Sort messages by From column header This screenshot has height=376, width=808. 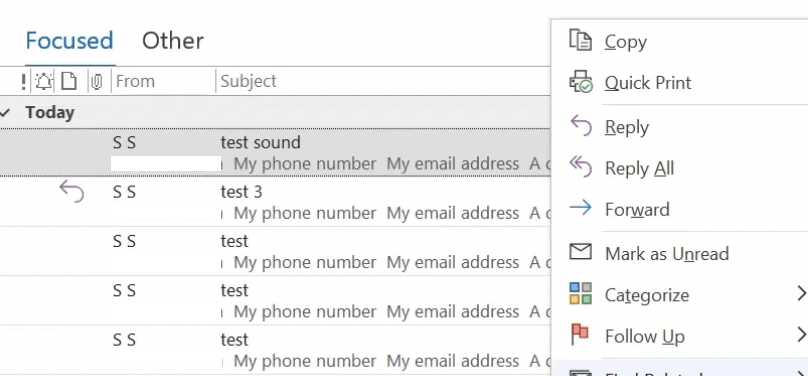135,81
